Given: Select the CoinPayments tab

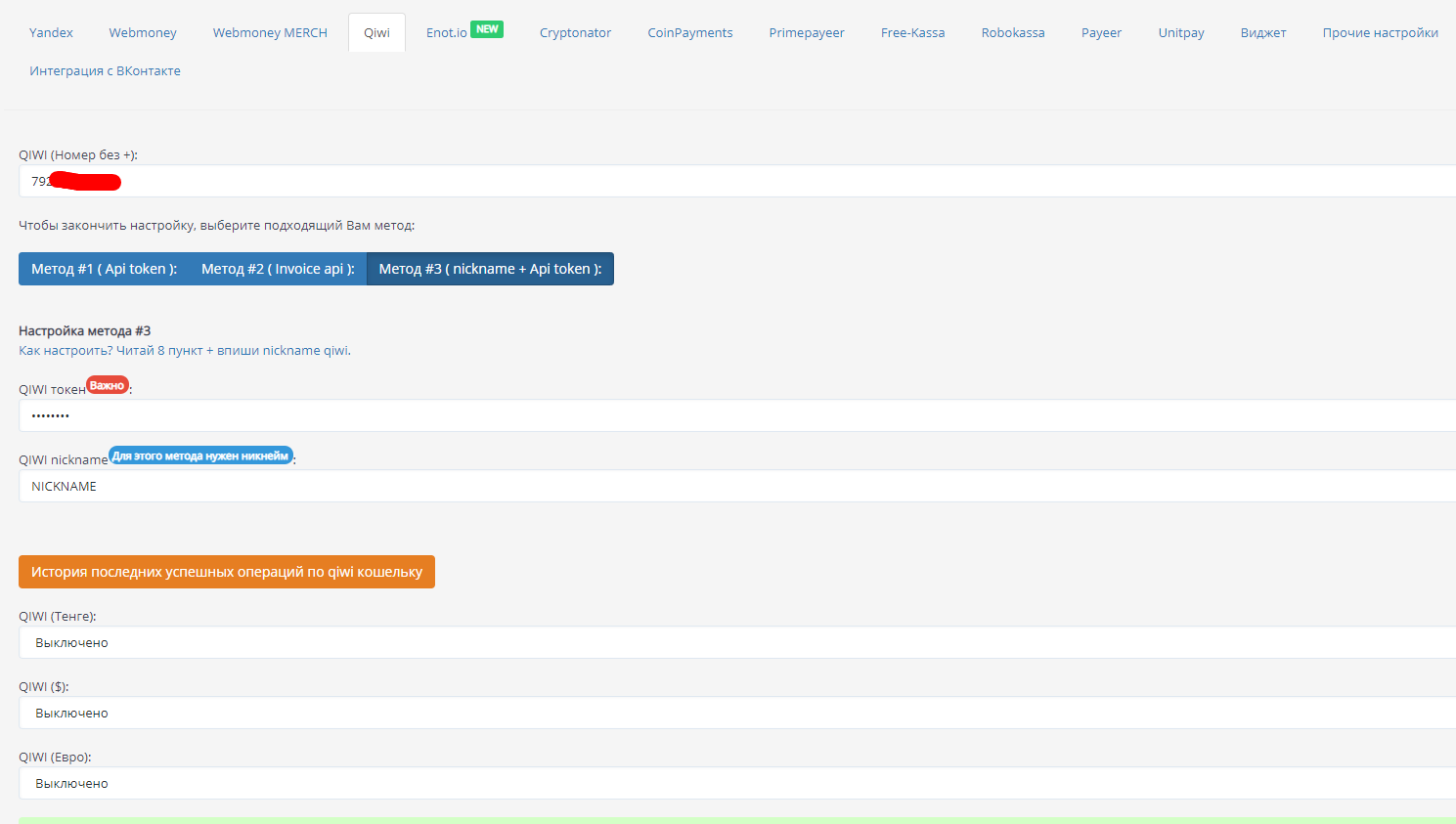Looking at the screenshot, I should 689,32.
